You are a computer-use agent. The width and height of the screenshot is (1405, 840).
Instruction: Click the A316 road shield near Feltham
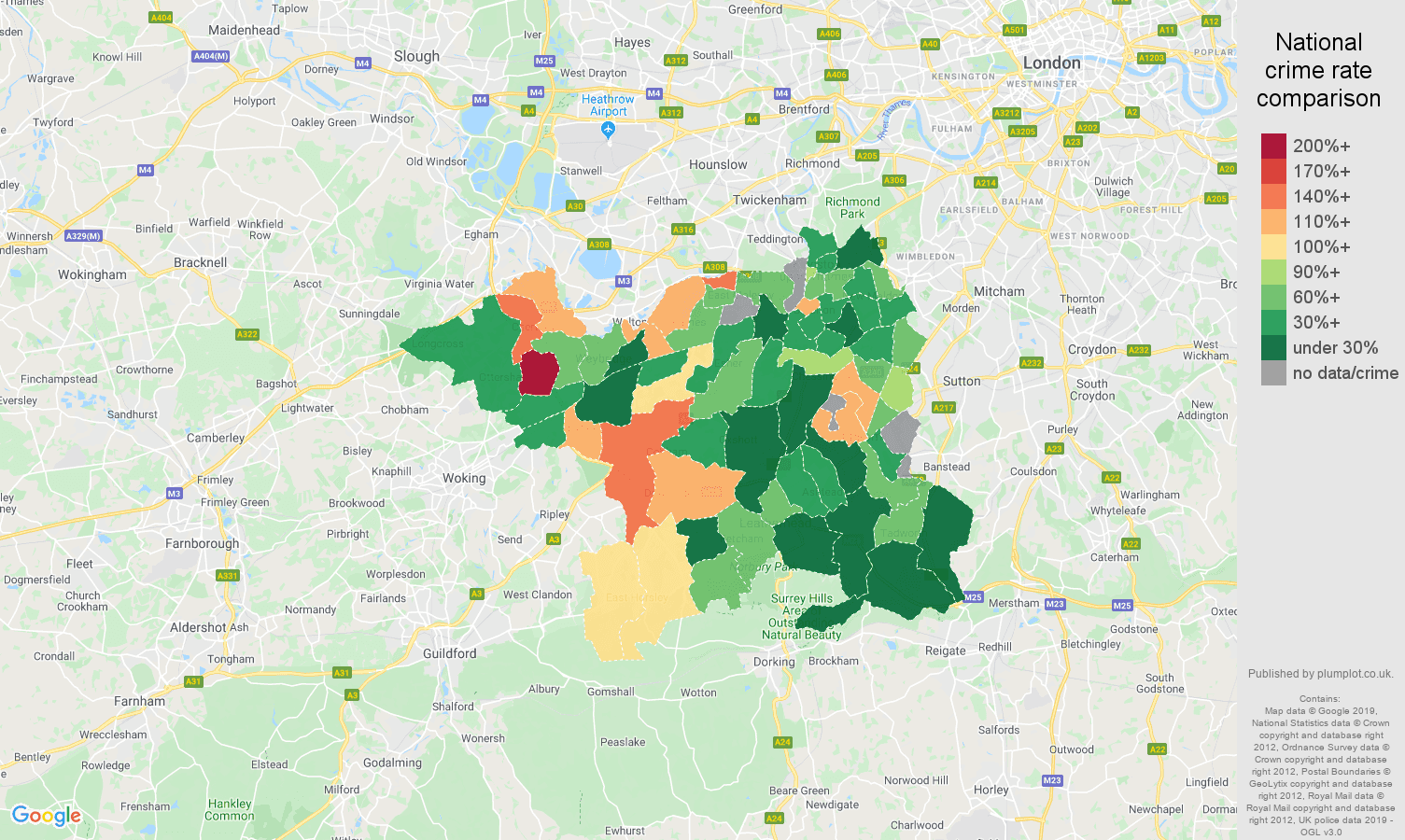(x=683, y=230)
